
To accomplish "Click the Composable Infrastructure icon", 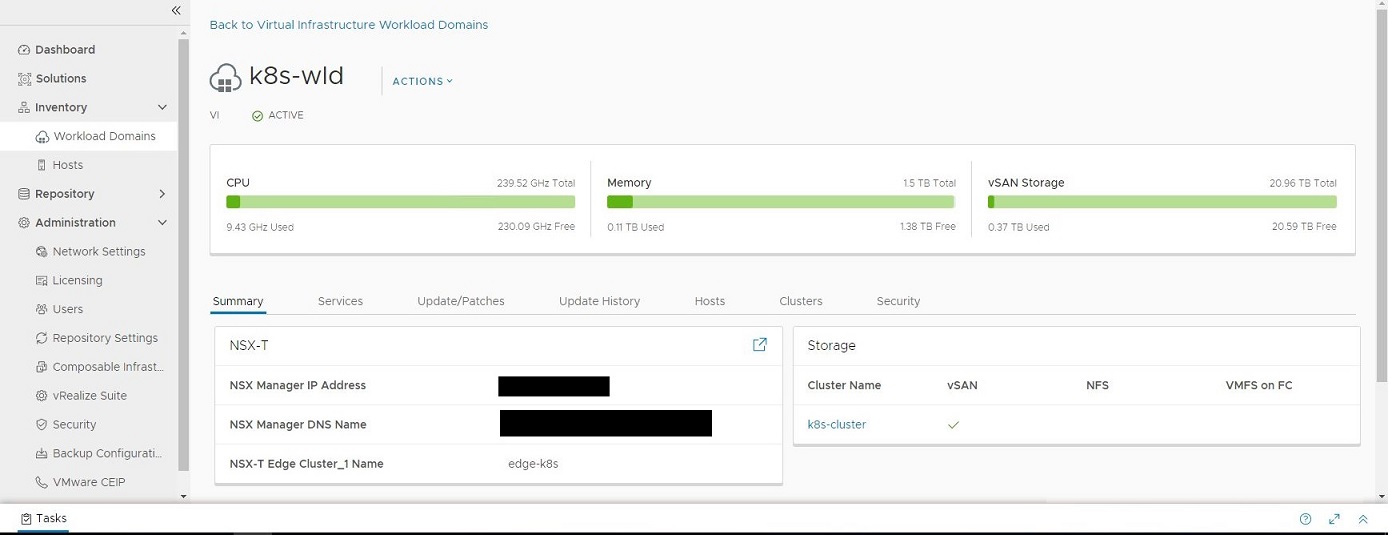I will (42, 367).
